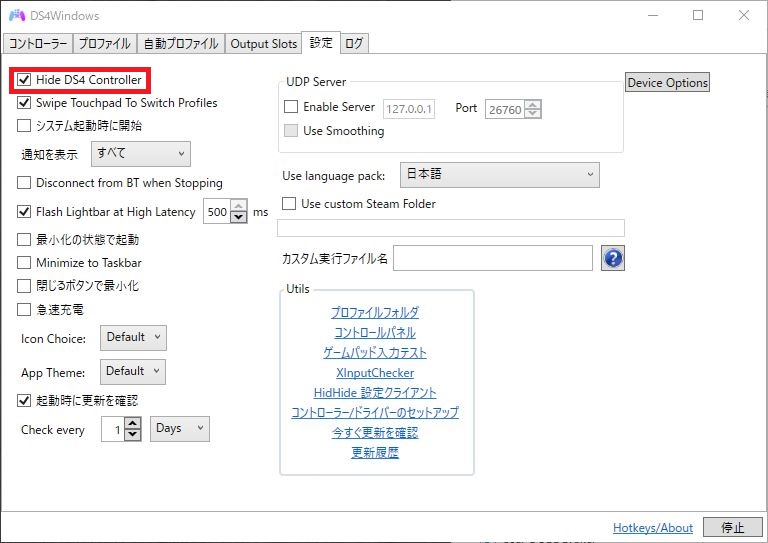The image size is (768, 543).
Task: Uncheck Swipe Touchpad To Switch Profiles
Action: [x=24, y=103]
